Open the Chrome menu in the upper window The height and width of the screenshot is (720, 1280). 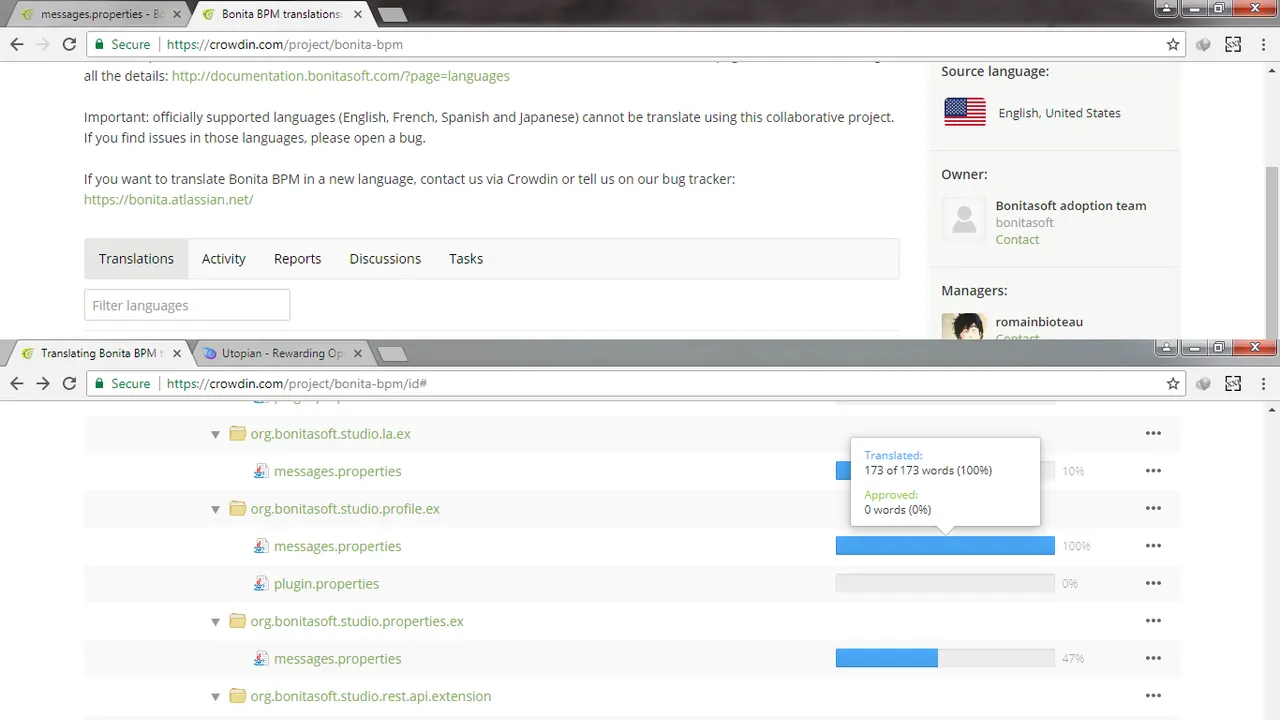pyautogui.click(x=1263, y=45)
